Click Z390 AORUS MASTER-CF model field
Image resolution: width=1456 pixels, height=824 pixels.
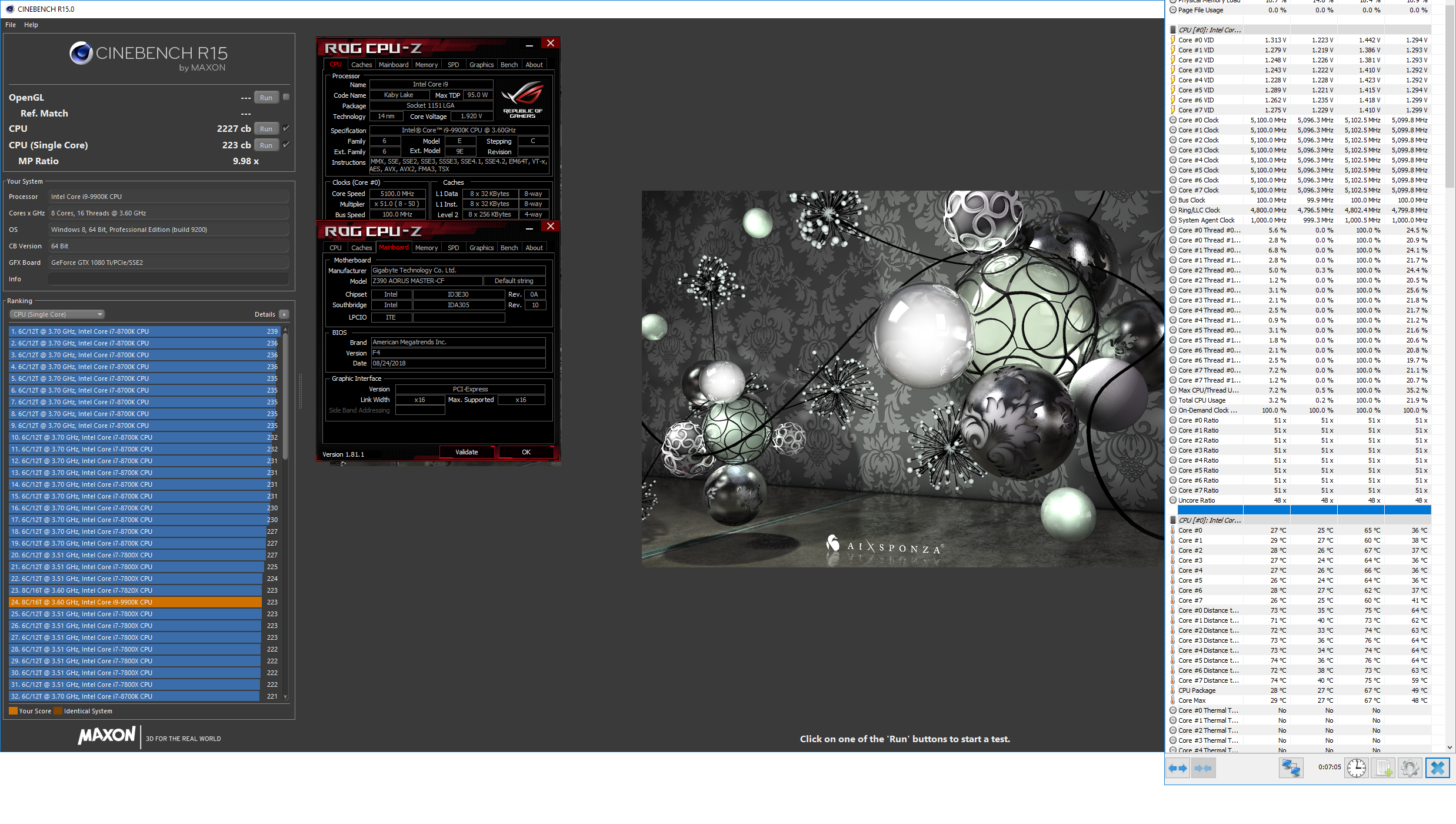[x=427, y=281]
